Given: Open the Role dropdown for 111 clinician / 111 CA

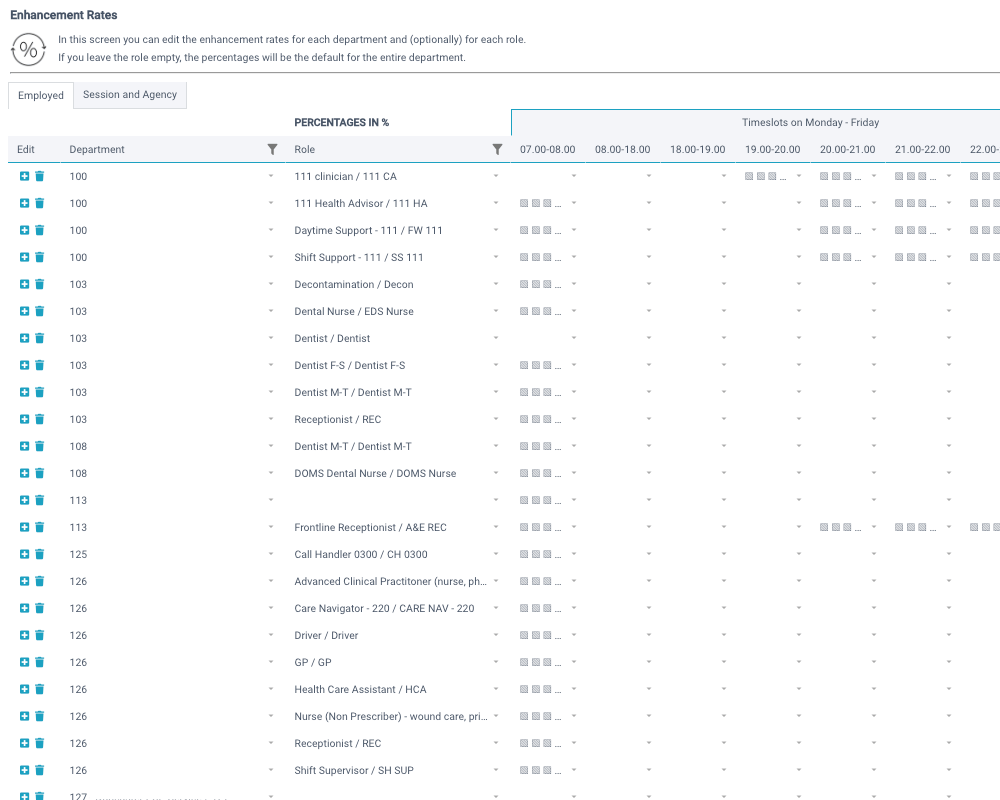Looking at the screenshot, I should 496,176.
